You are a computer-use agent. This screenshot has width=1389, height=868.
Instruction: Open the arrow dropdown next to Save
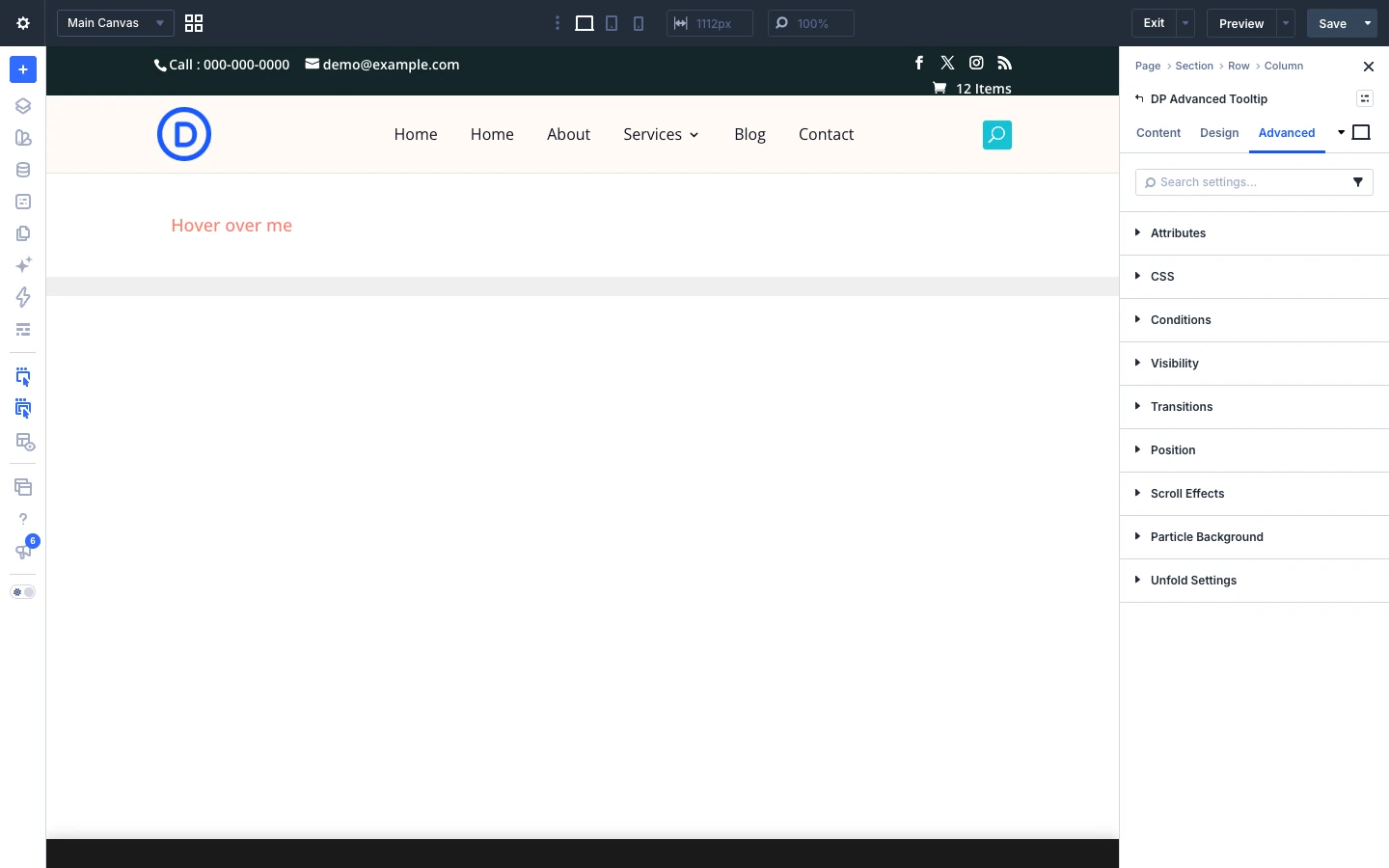click(x=1368, y=23)
